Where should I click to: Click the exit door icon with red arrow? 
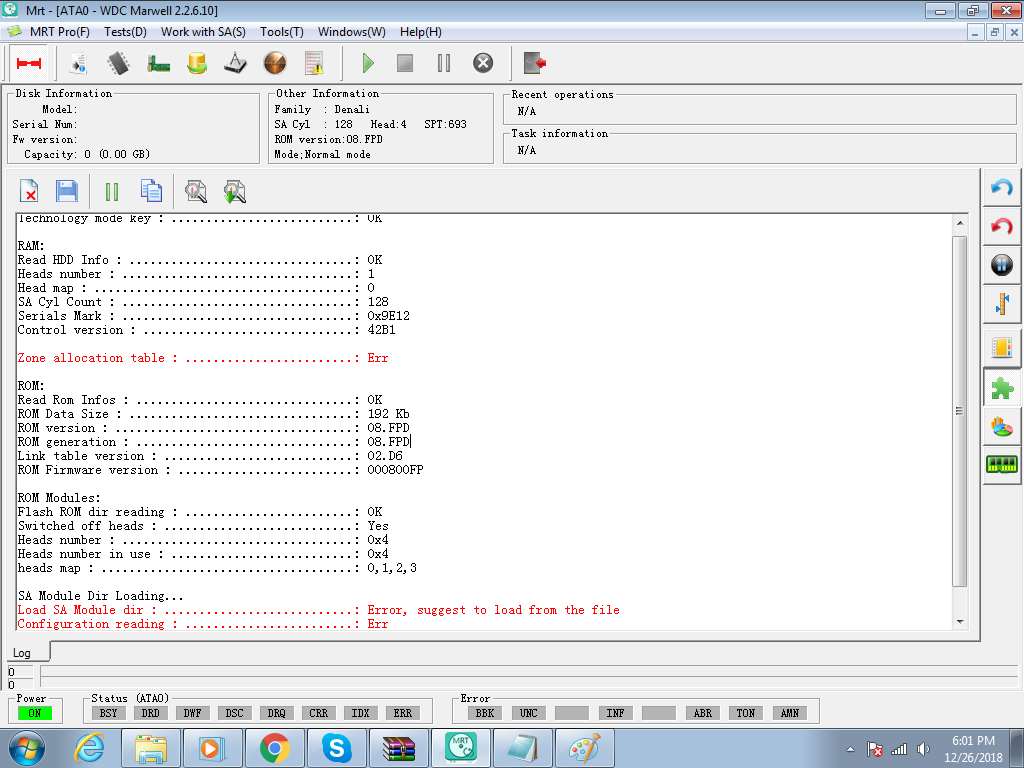click(x=534, y=63)
